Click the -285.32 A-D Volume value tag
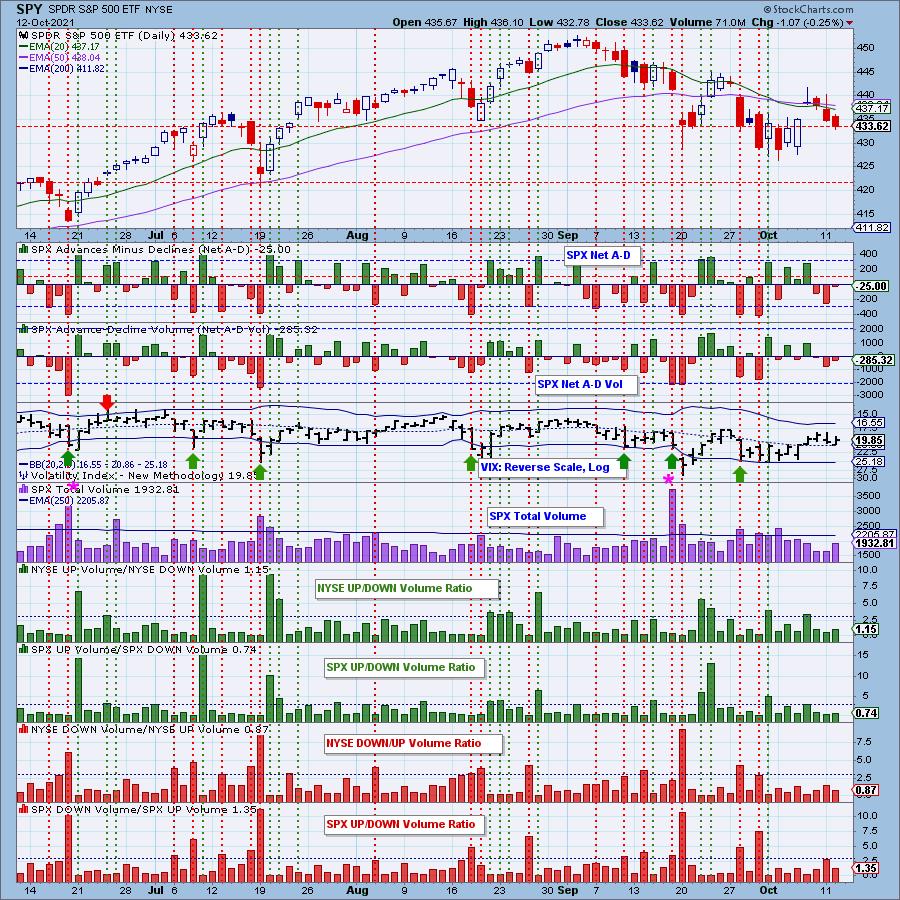Viewport: 900px width, 900px height. 874,360
